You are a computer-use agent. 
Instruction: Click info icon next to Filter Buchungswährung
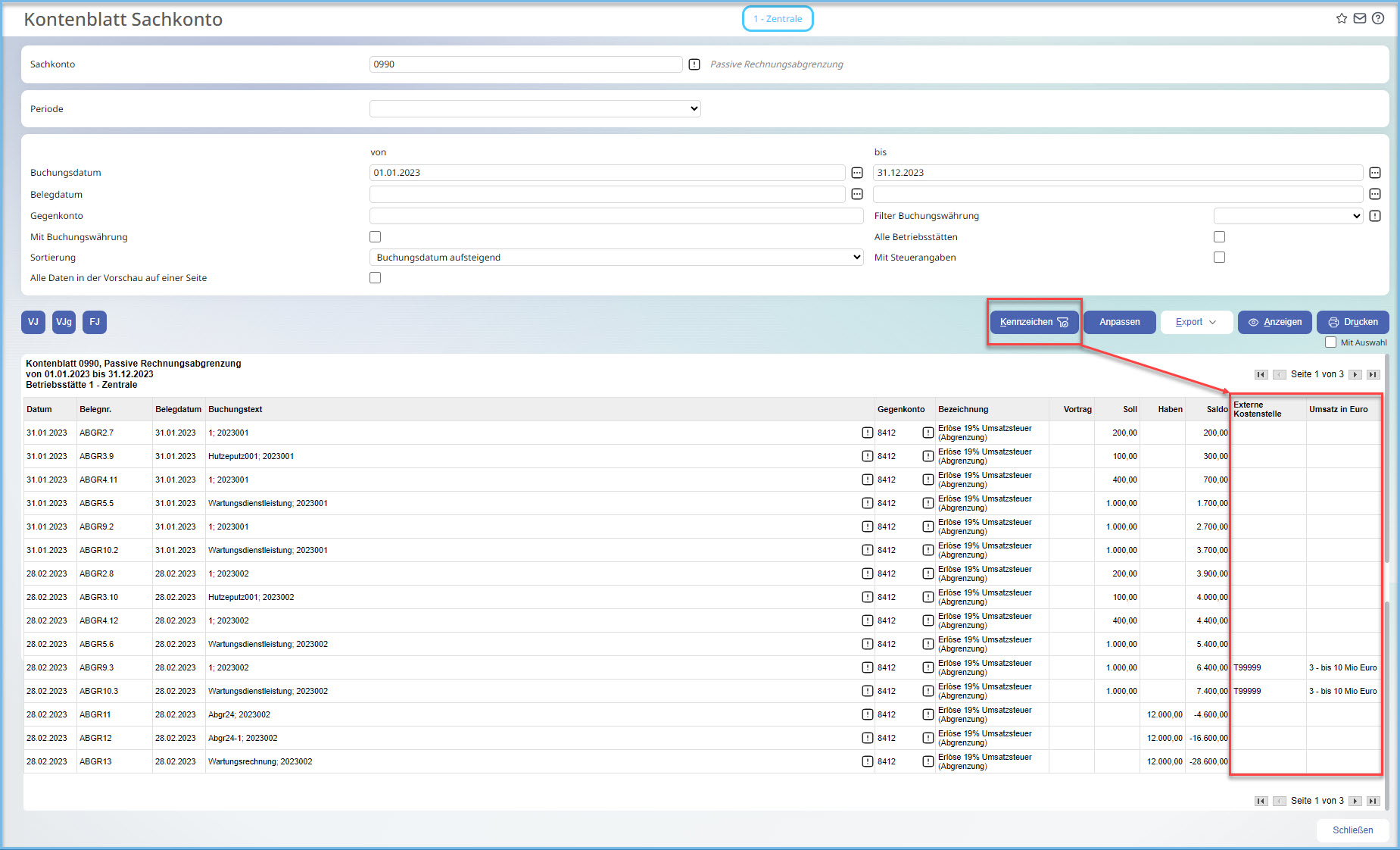1375,216
